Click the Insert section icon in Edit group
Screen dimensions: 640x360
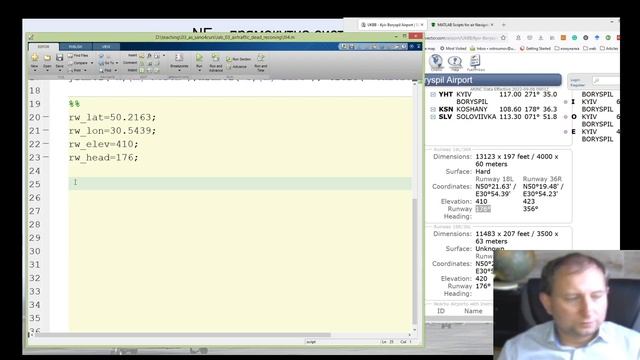click(x=142, y=56)
